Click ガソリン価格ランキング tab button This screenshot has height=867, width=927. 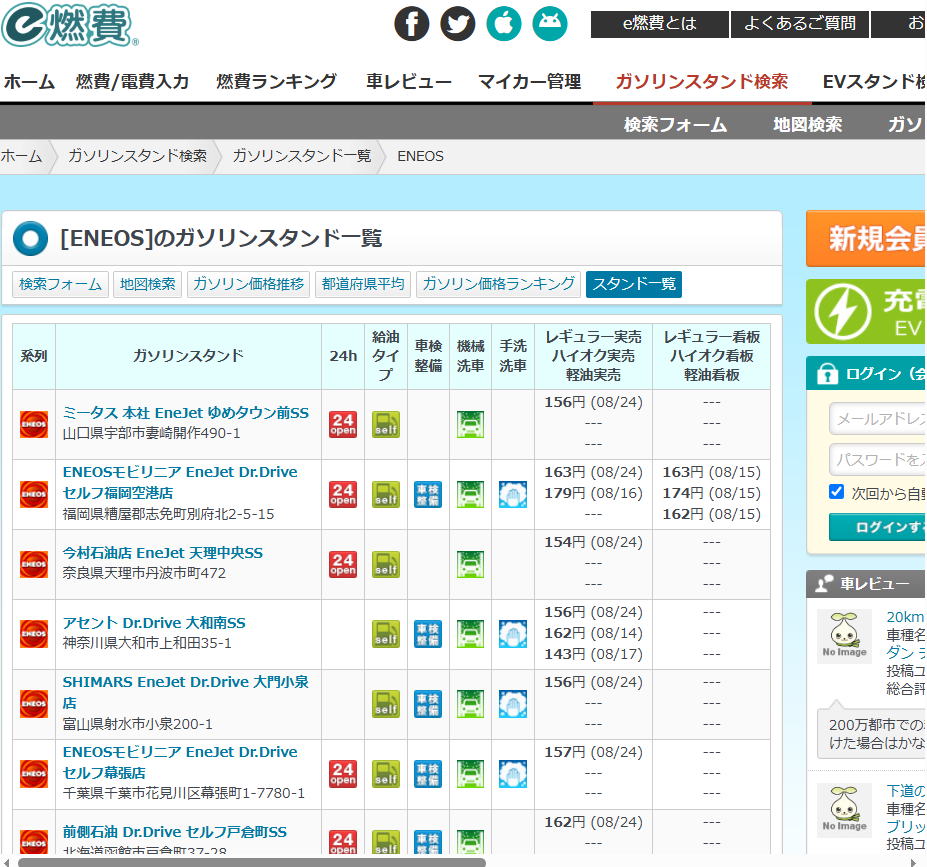498,284
